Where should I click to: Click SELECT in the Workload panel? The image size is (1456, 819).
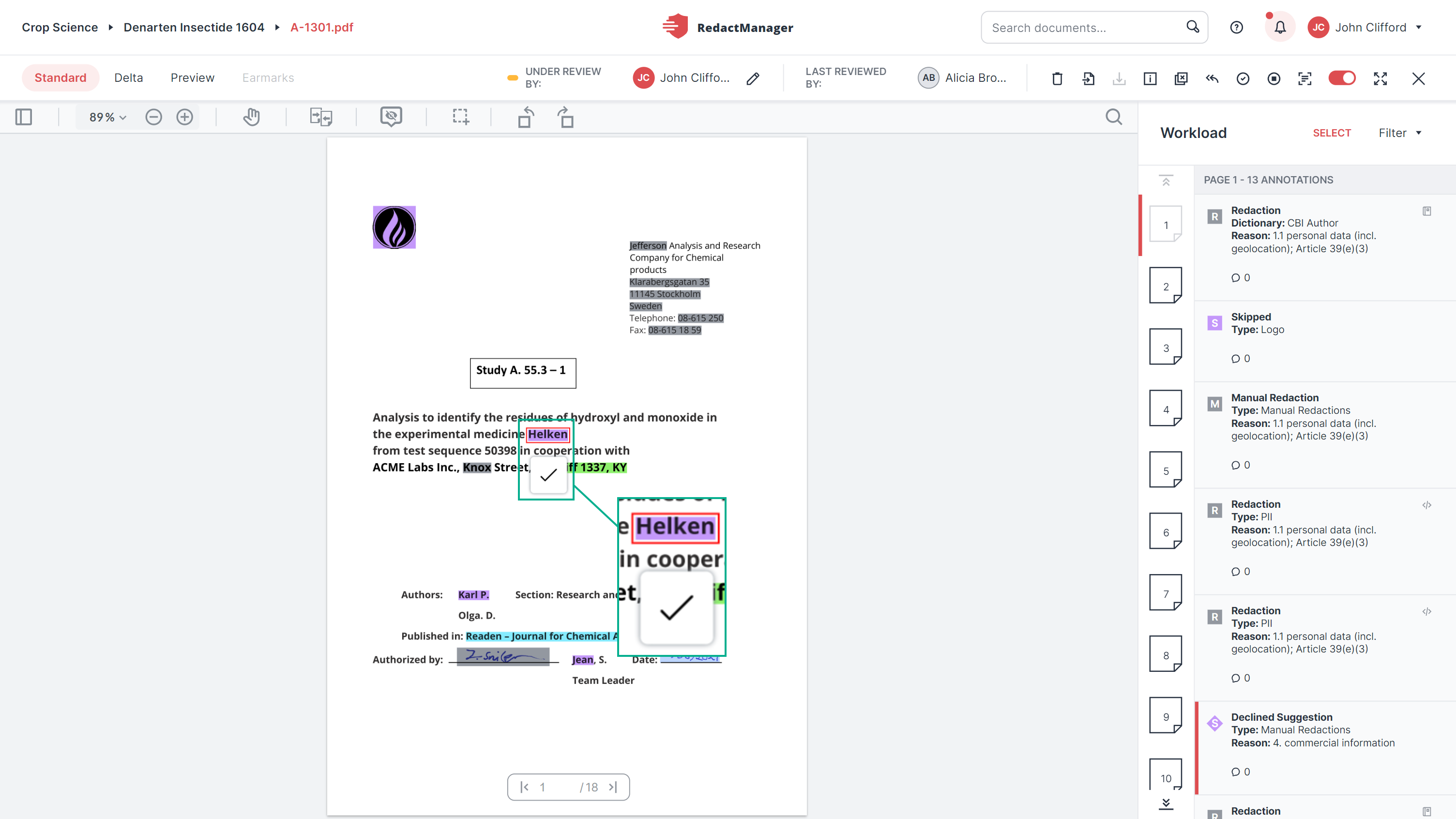[x=1331, y=133]
